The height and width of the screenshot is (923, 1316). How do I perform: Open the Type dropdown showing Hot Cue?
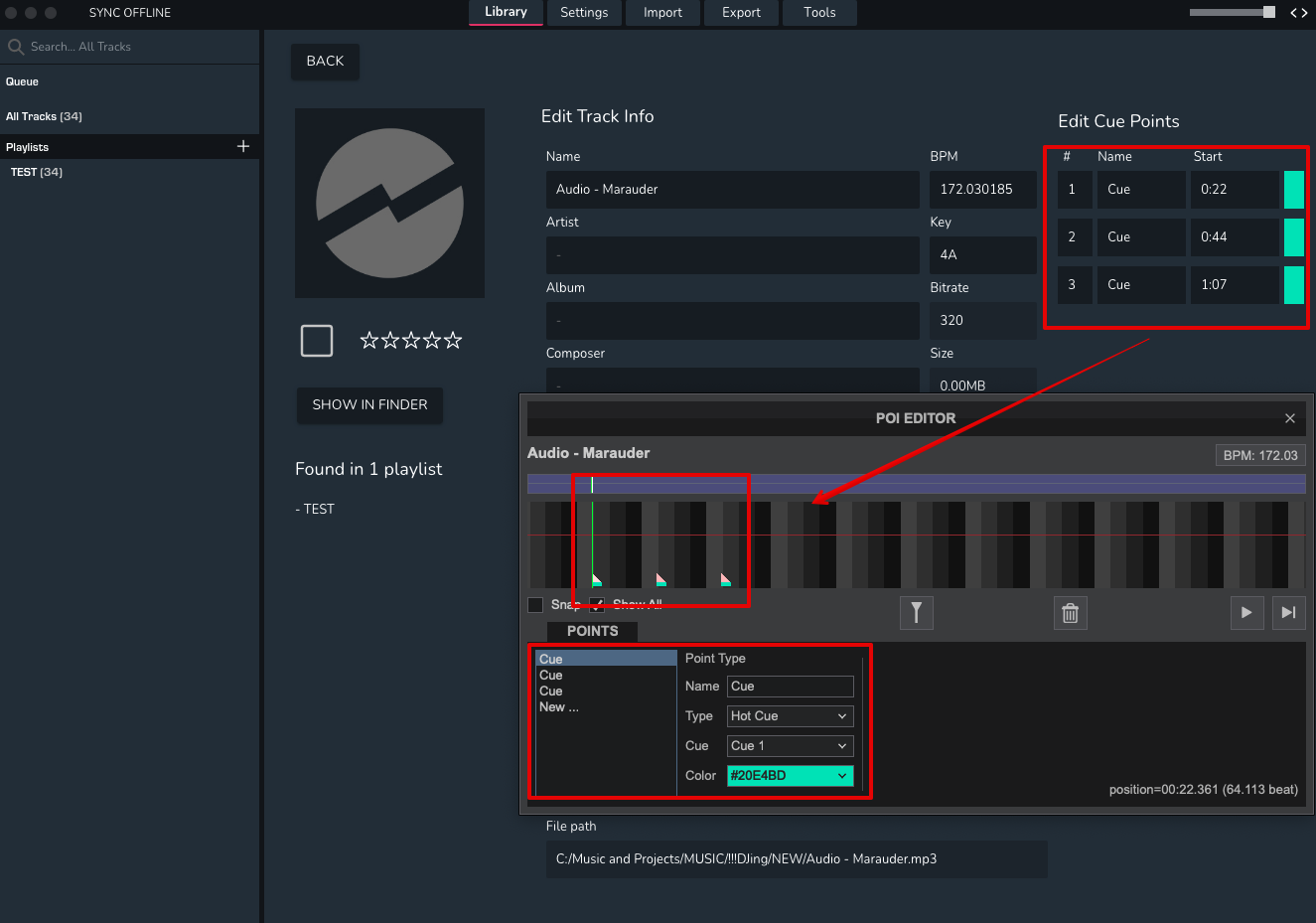click(x=790, y=716)
